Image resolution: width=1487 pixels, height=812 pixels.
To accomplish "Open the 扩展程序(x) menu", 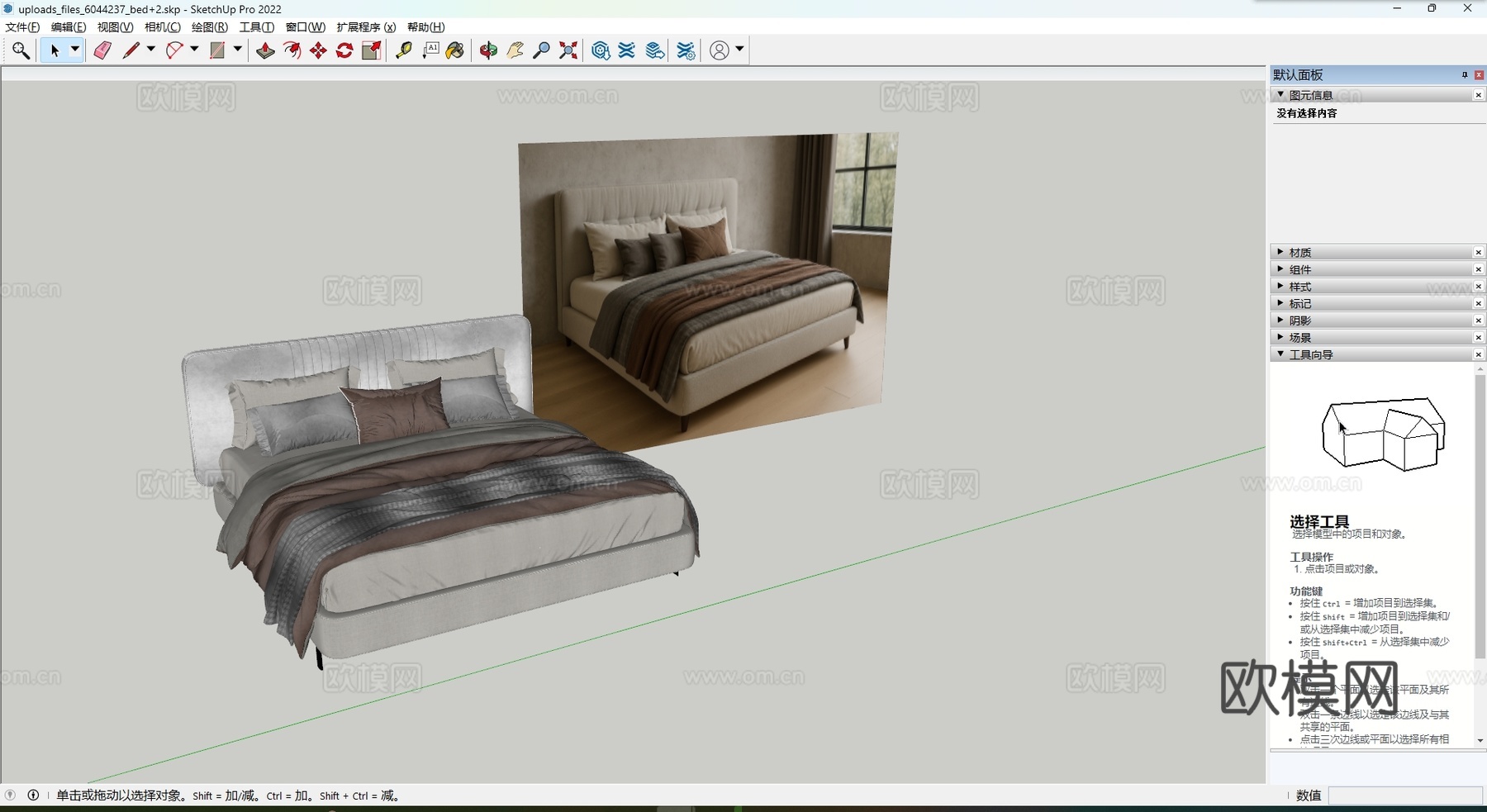I will pyautogui.click(x=366, y=27).
